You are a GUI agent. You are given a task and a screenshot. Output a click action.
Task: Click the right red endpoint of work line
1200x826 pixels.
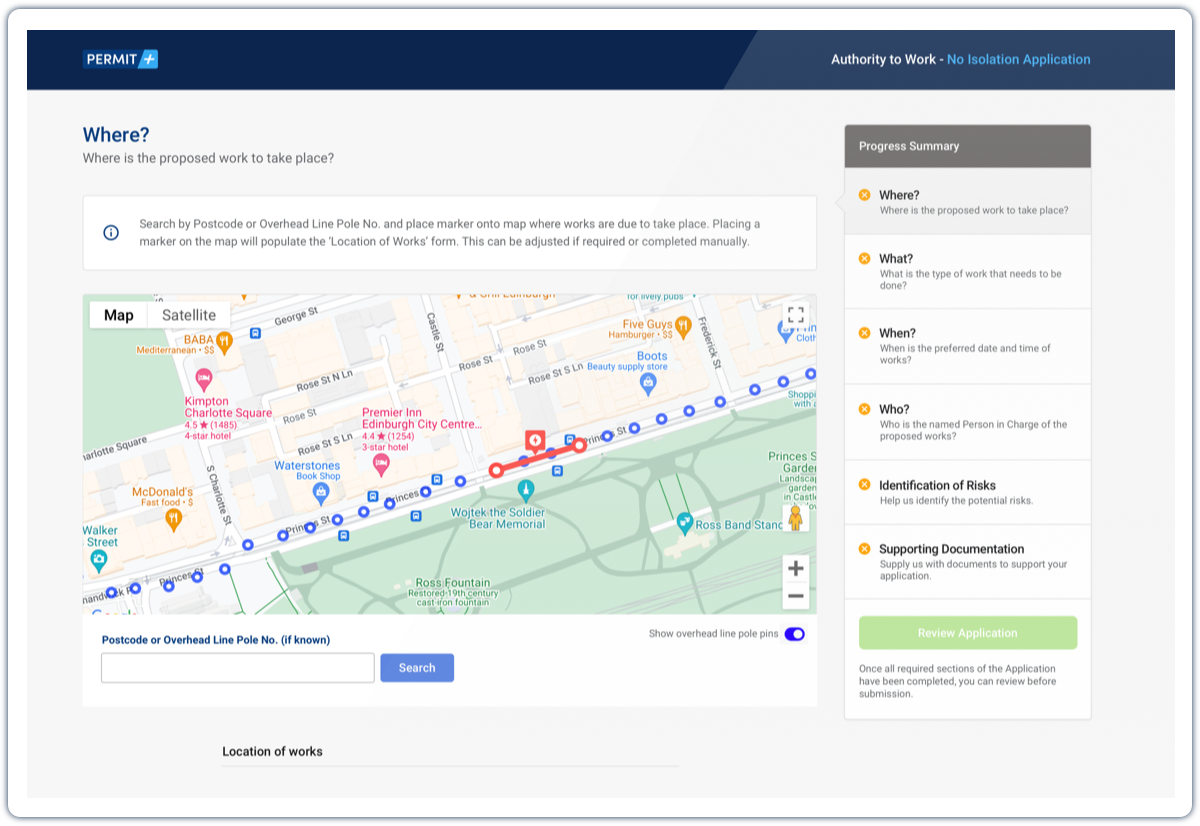(x=579, y=446)
